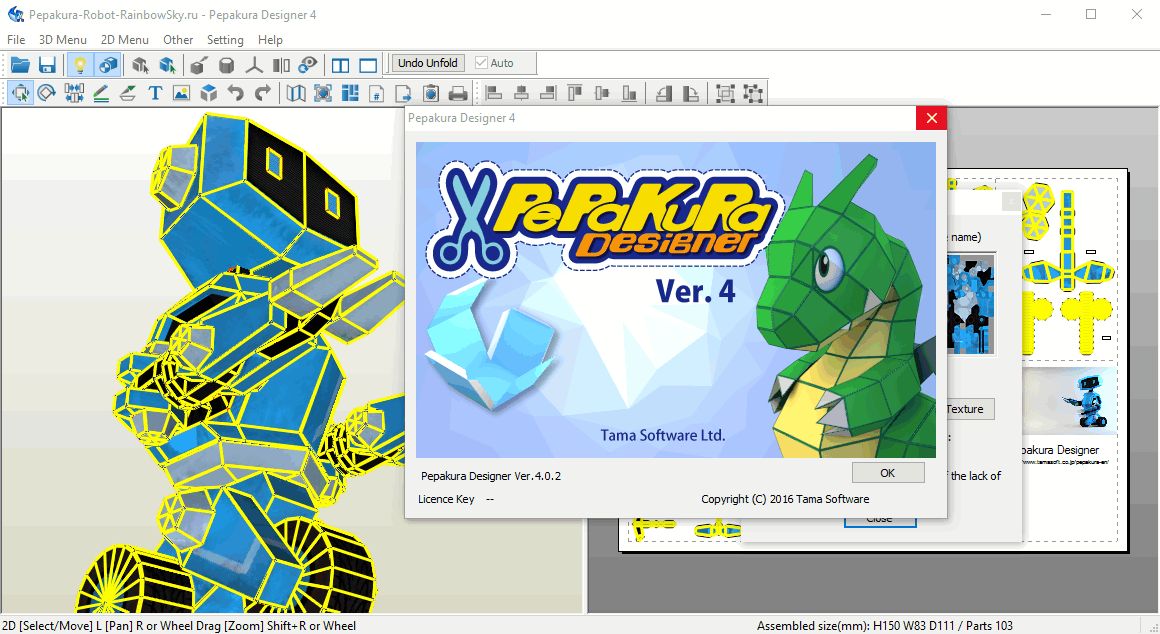Toggle texture display next to the light bulb
Viewport: 1160px width, 634px height.
click(108, 65)
